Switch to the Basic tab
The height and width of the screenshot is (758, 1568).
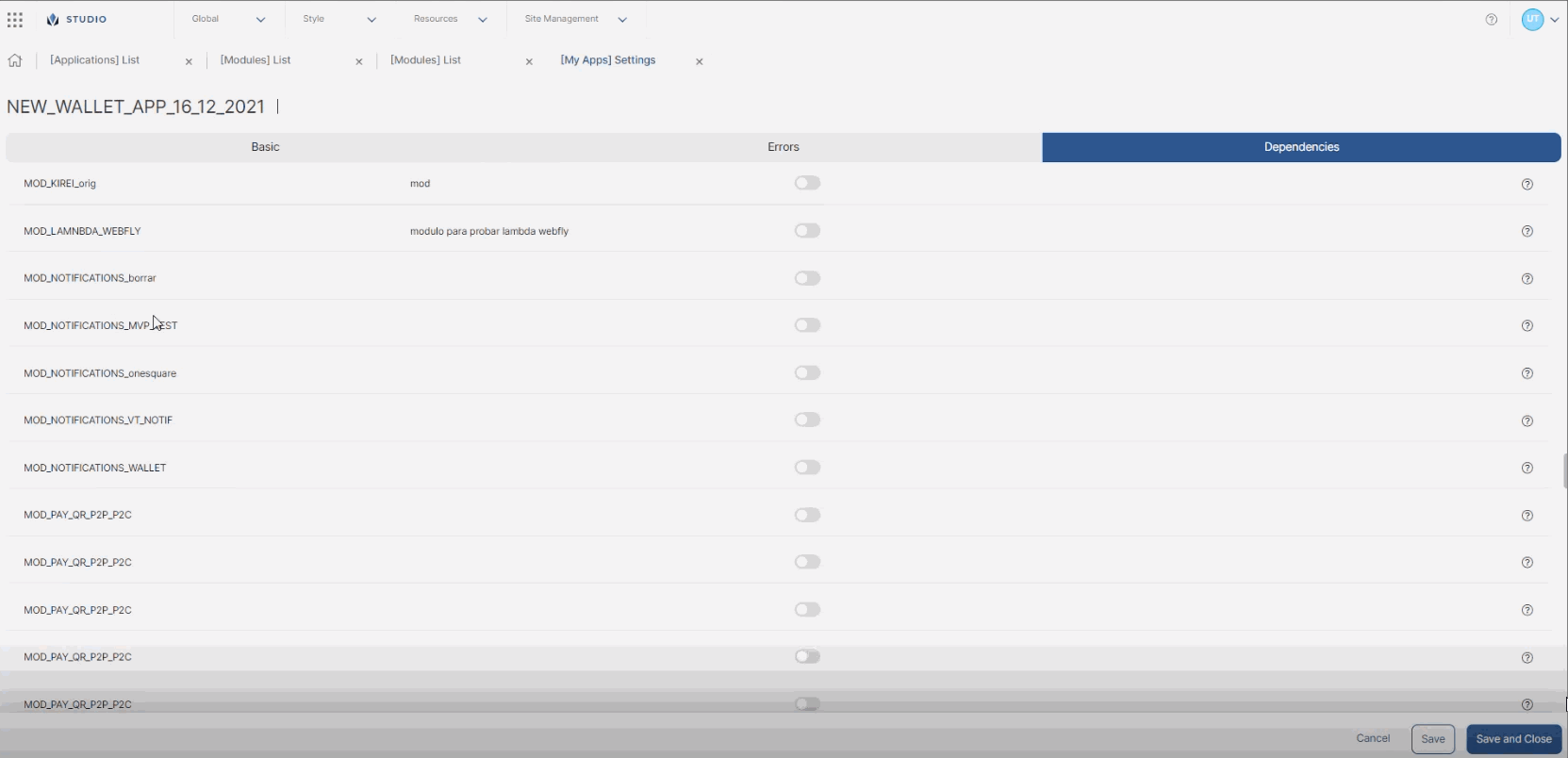point(265,147)
